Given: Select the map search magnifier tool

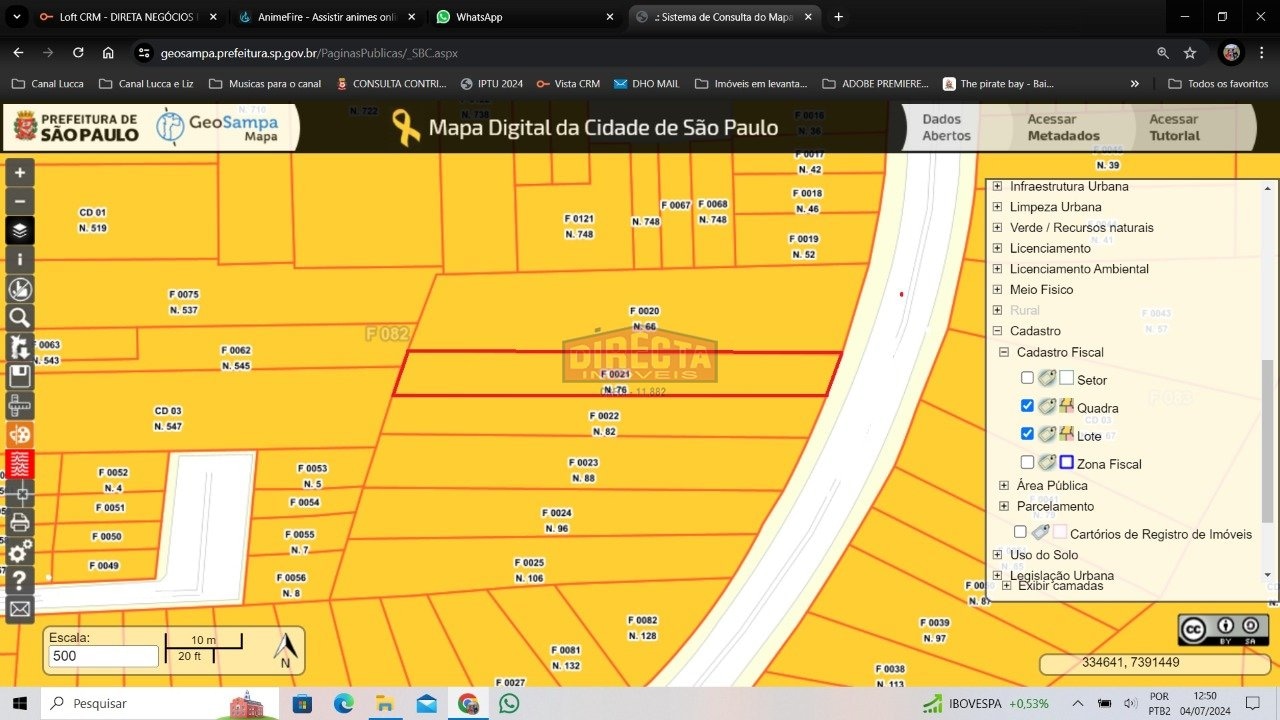Looking at the screenshot, I should coord(20,318).
